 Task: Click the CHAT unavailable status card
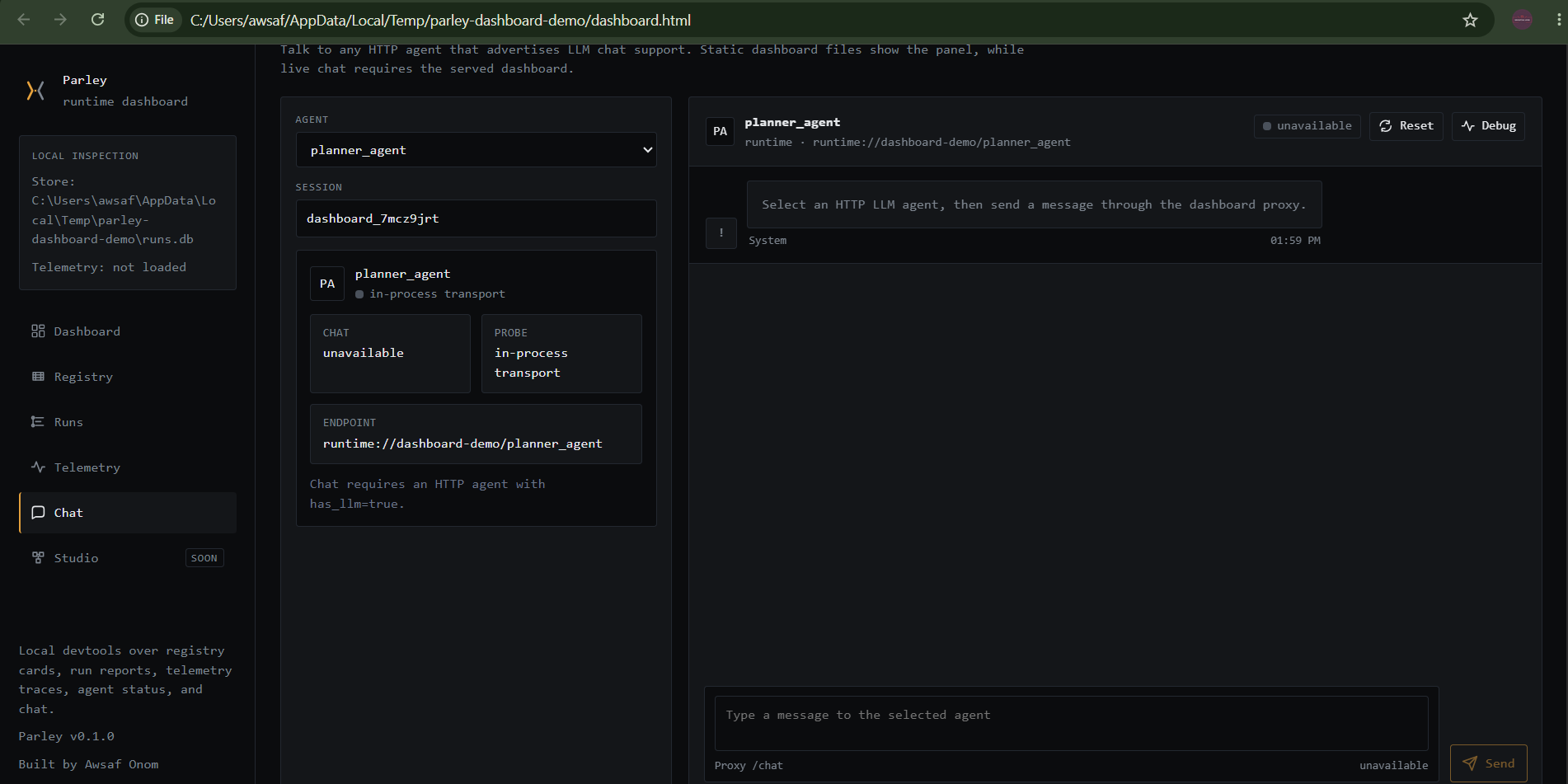(x=390, y=354)
